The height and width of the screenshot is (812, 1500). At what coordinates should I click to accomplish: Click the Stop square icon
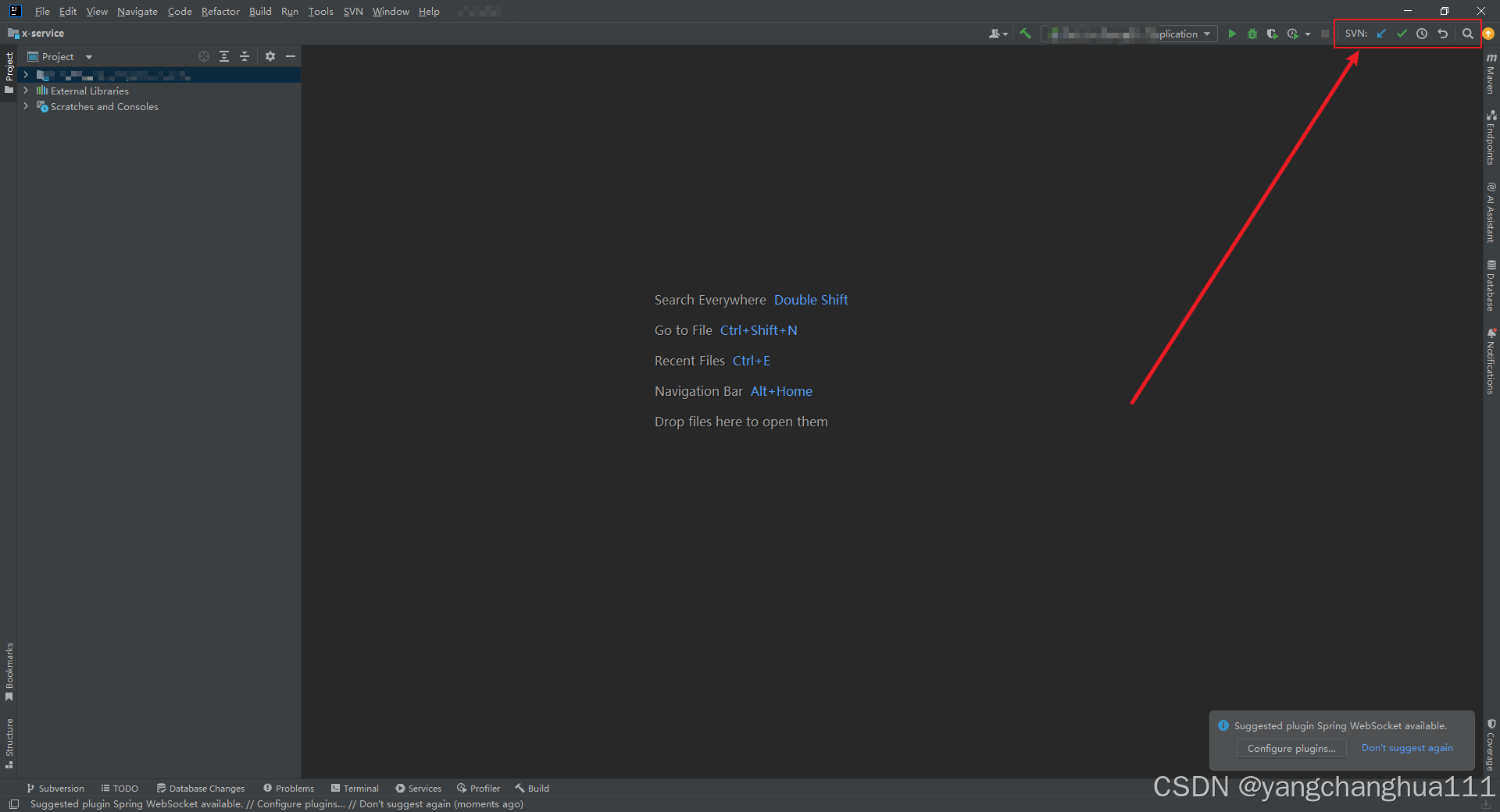(1324, 34)
